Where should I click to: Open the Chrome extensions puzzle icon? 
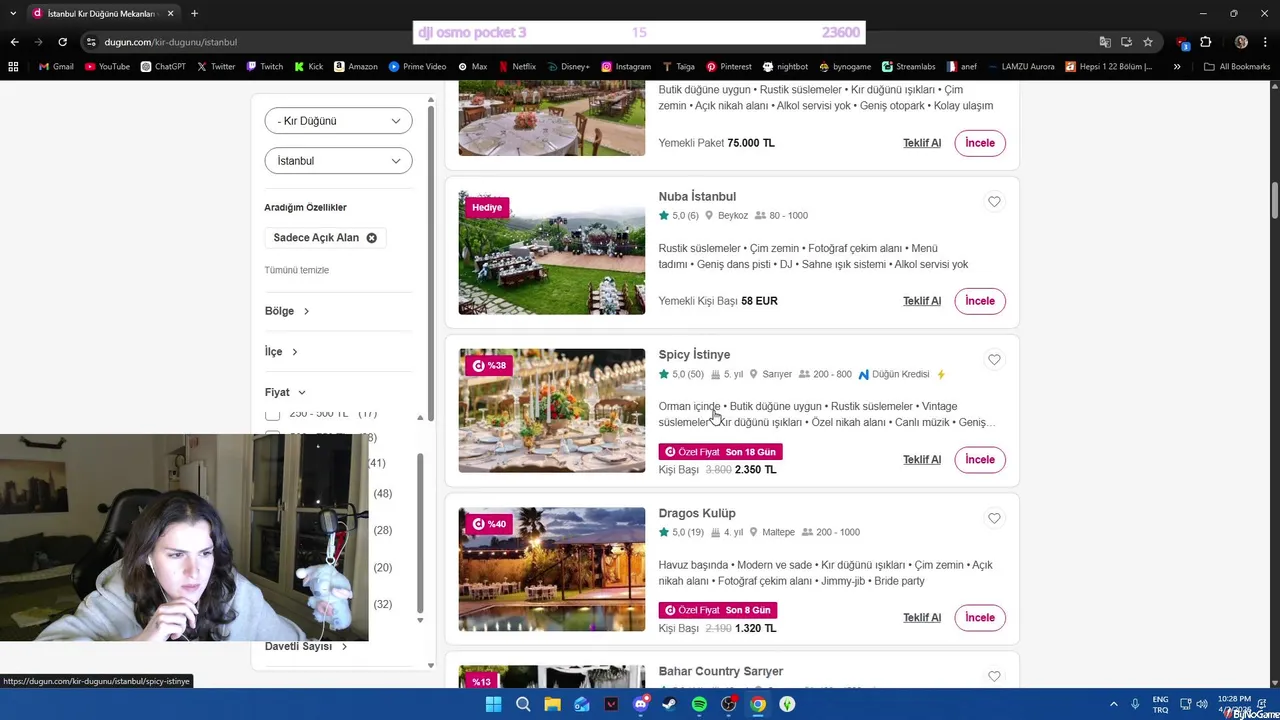tap(1205, 42)
